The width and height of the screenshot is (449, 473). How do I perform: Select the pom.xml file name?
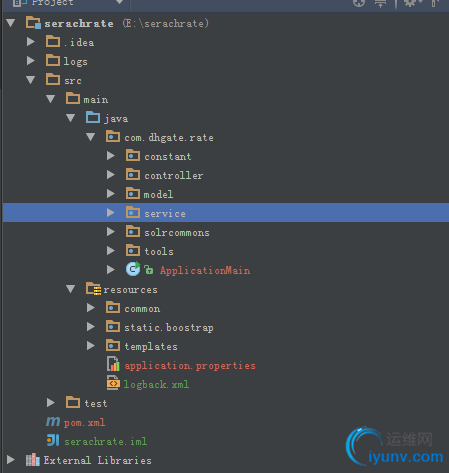(x=84, y=423)
